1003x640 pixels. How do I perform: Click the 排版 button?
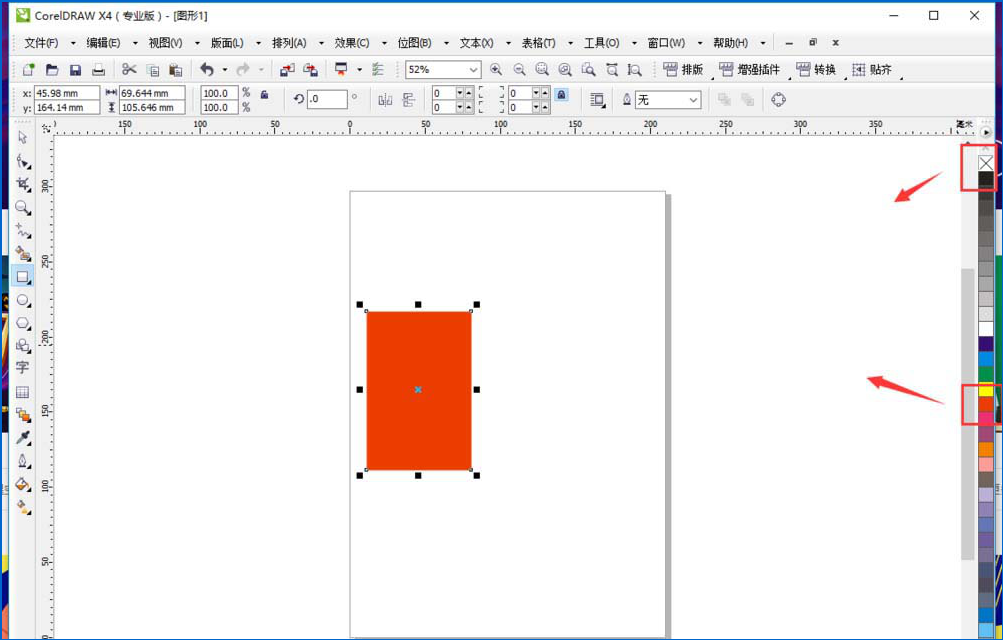pos(683,70)
